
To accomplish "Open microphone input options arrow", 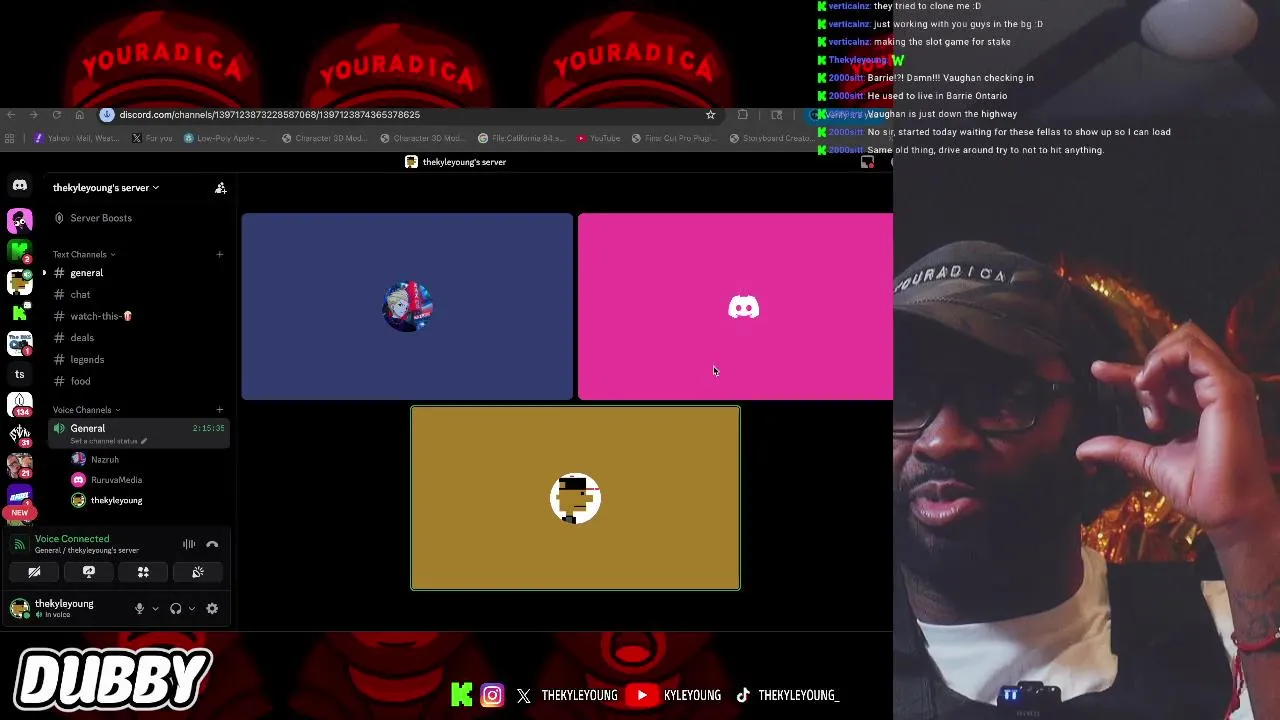I will [x=155, y=608].
